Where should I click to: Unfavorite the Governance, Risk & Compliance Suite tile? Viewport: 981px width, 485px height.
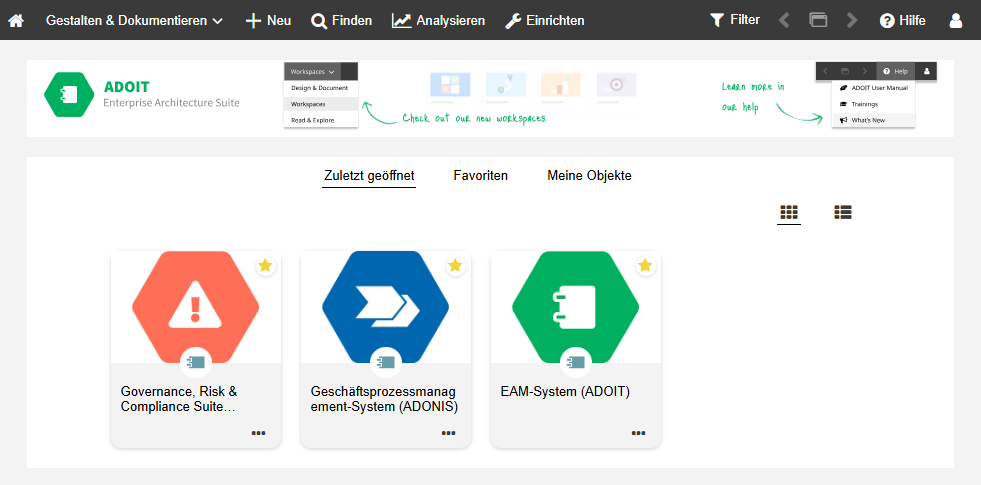point(265,265)
